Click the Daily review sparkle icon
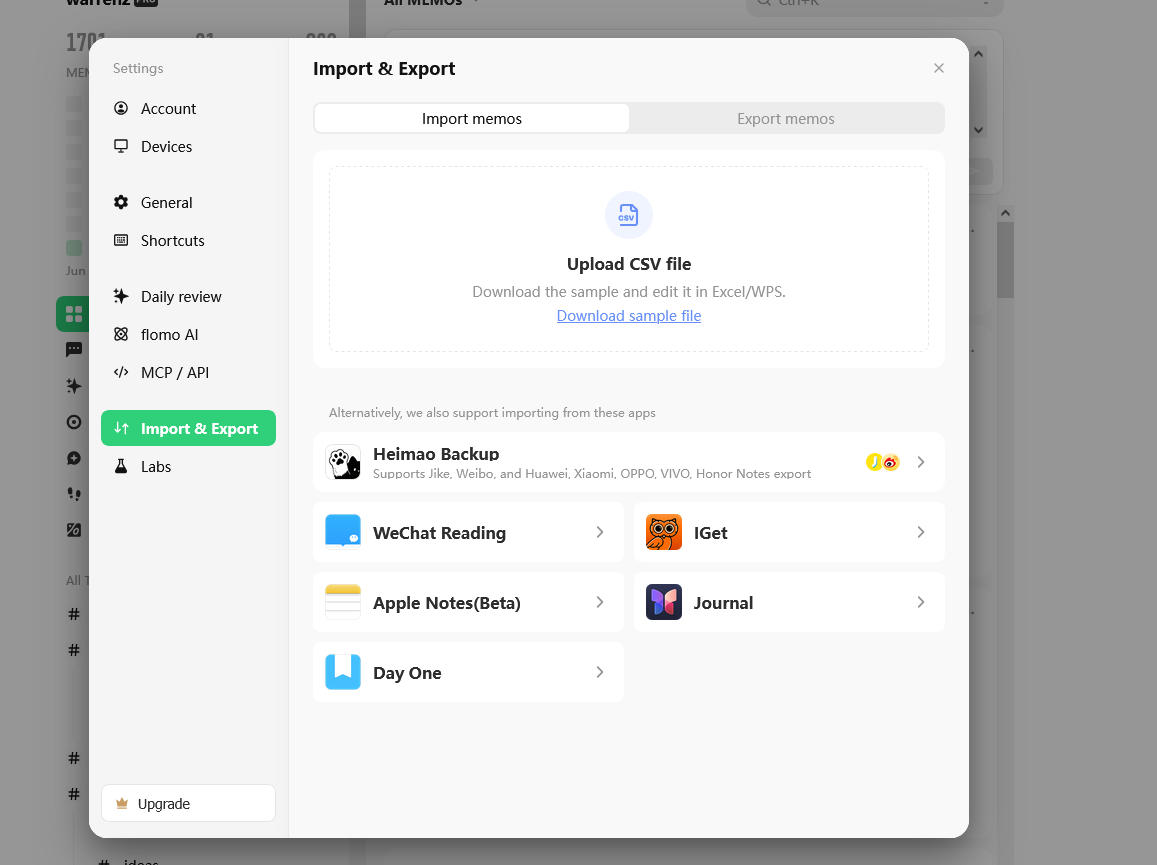The height and width of the screenshot is (865, 1157). (121, 296)
